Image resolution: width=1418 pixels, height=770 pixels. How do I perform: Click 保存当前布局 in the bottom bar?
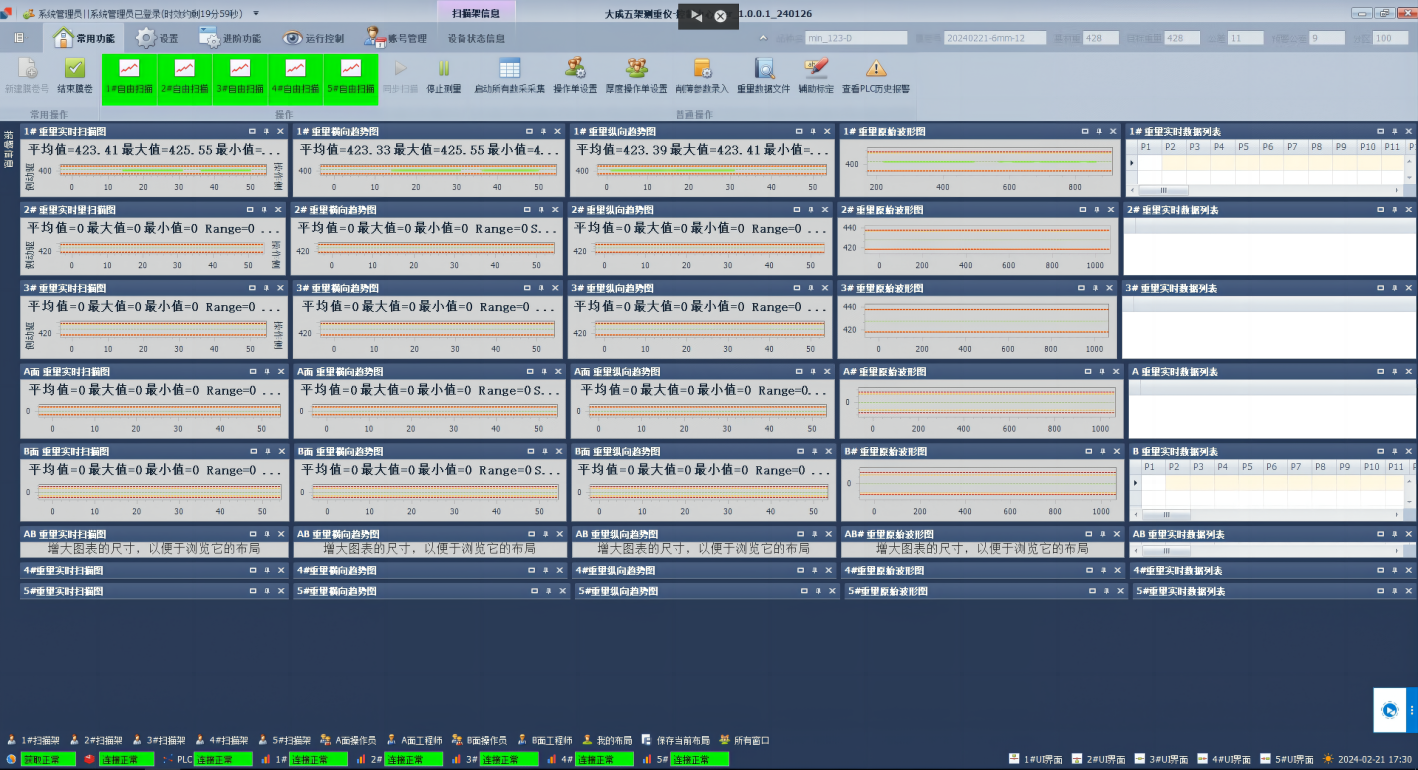(x=675, y=741)
